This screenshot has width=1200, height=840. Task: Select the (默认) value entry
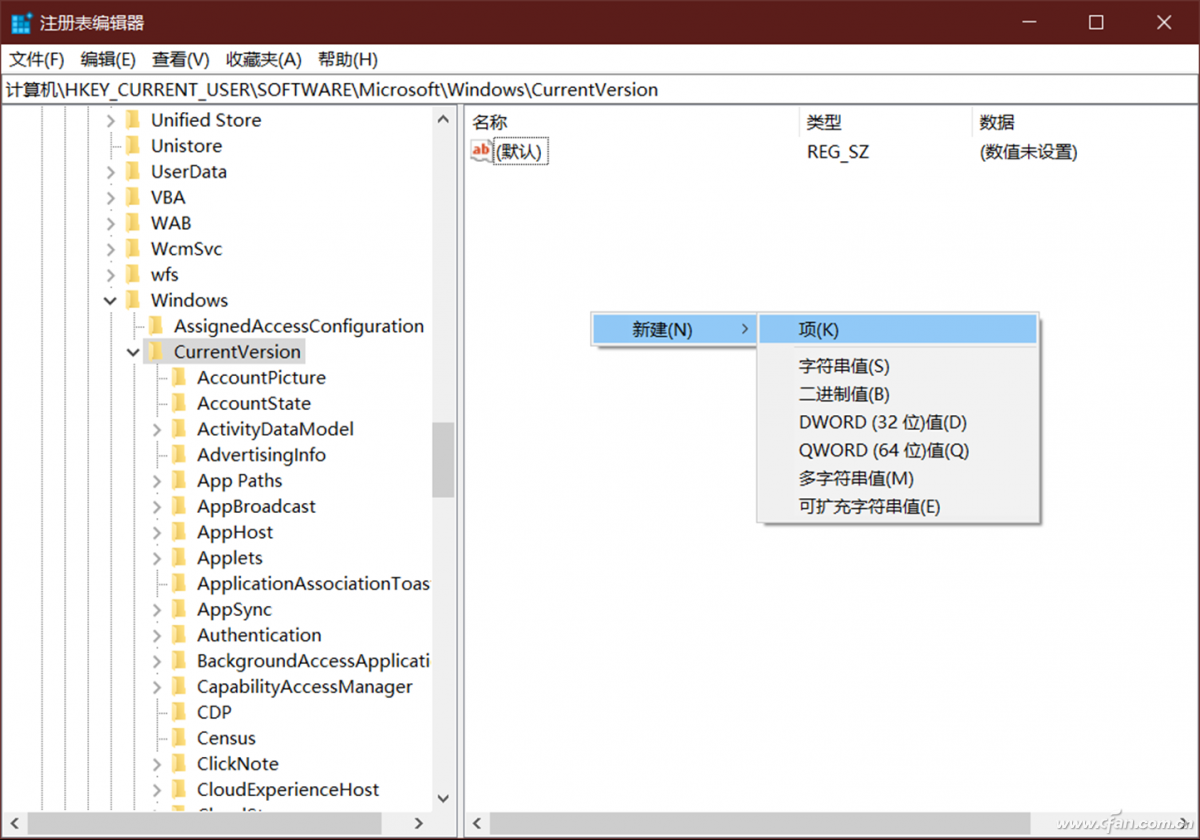click(521, 152)
